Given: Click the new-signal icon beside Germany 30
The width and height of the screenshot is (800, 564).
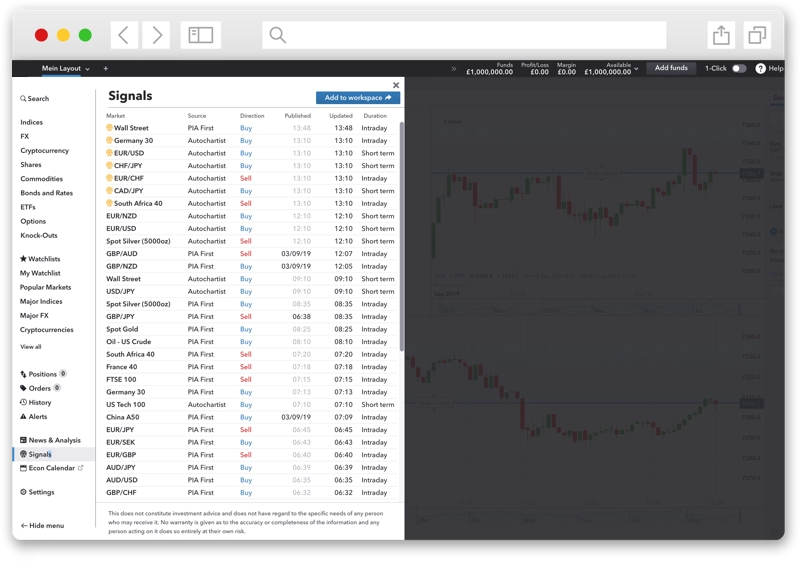Looking at the screenshot, I should 109,140.
